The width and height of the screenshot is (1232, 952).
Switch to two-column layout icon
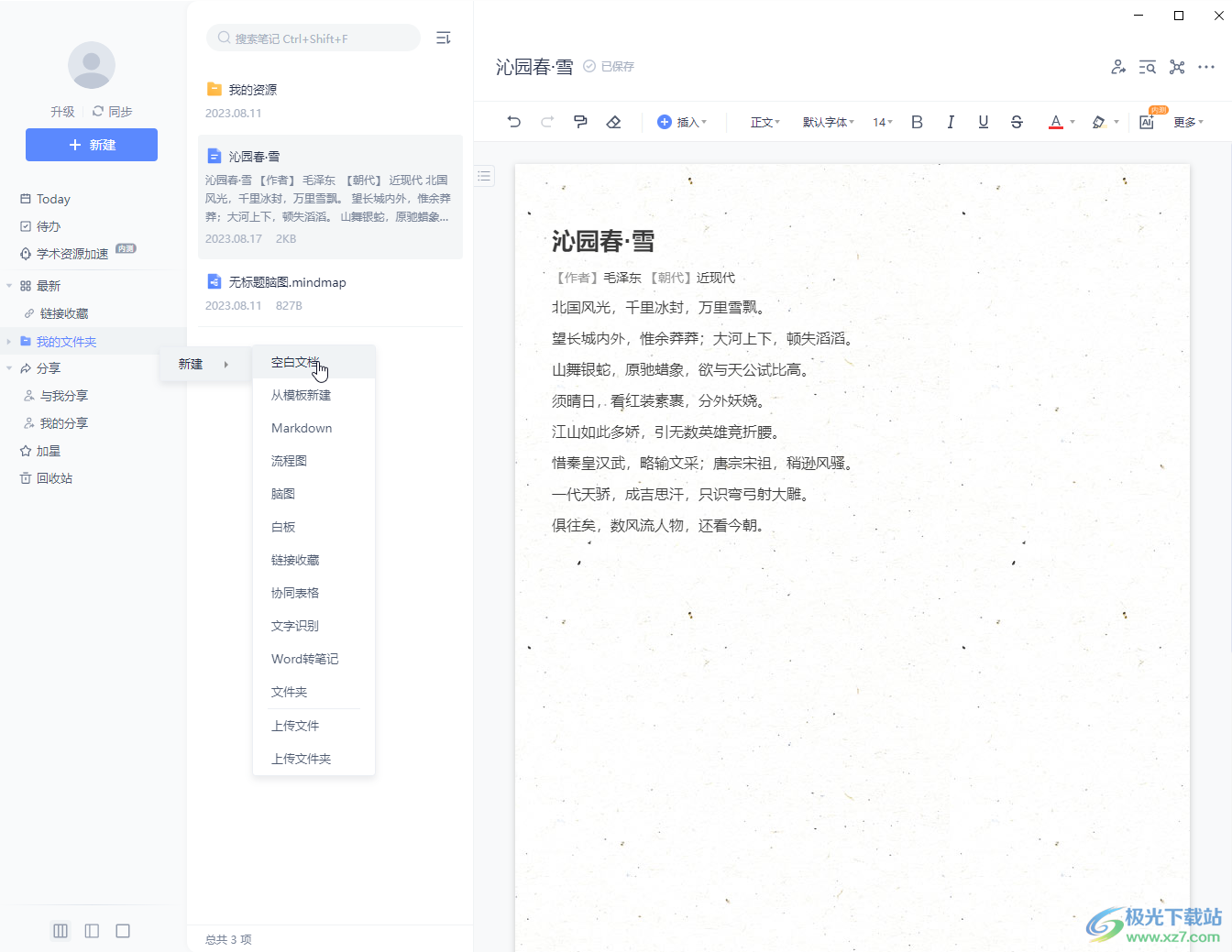click(x=92, y=931)
